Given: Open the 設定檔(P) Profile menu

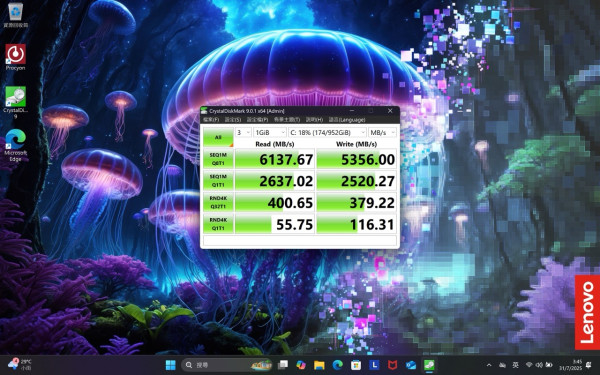Looking at the screenshot, I should 257,120.
